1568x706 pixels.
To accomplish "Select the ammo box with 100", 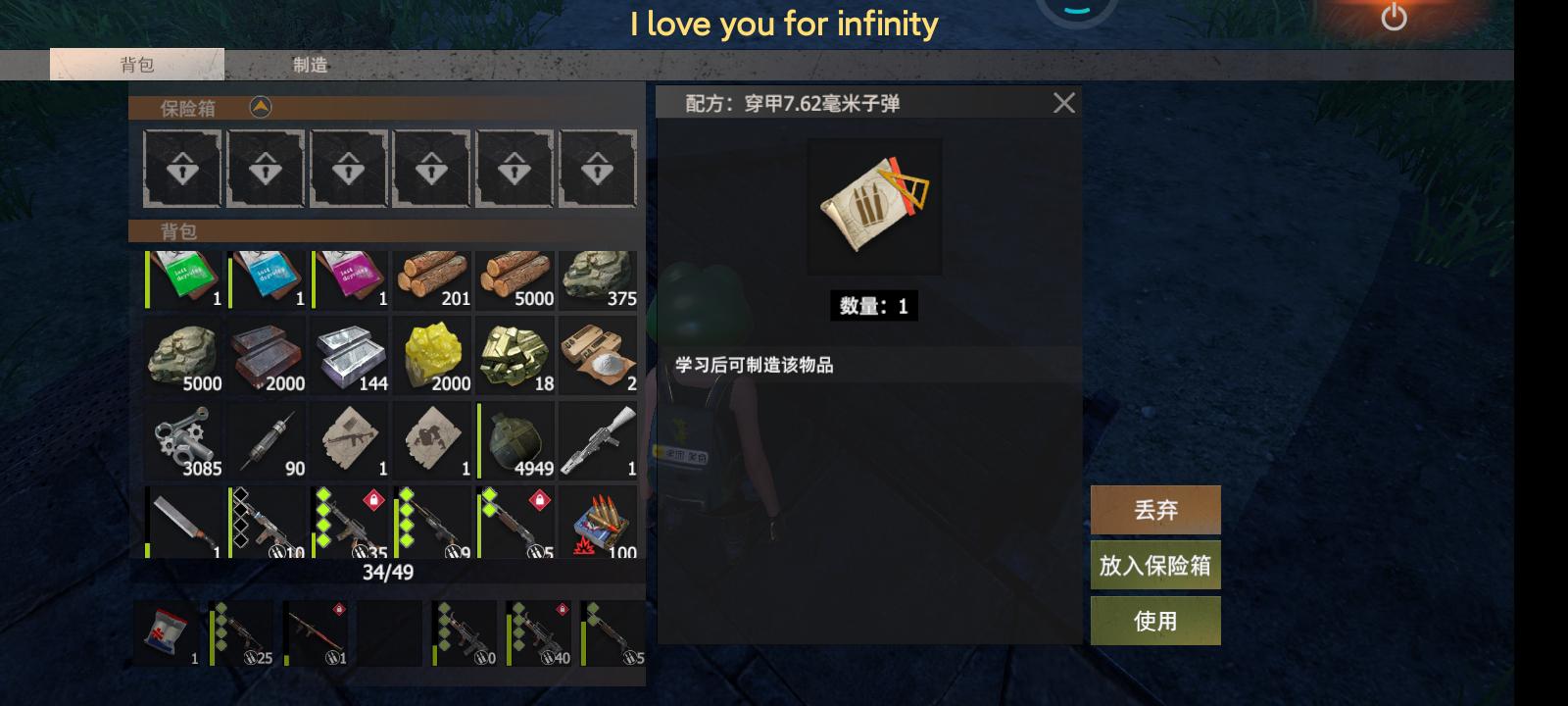I will click(x=598, y=523).
